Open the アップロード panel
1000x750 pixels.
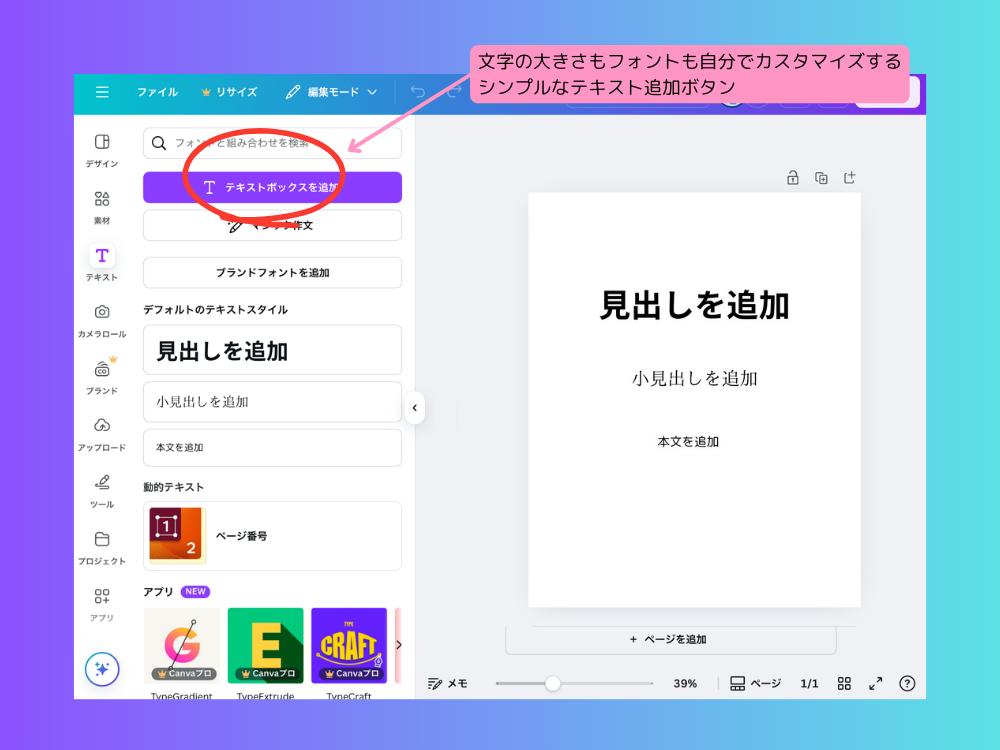(x=101, y=433)
